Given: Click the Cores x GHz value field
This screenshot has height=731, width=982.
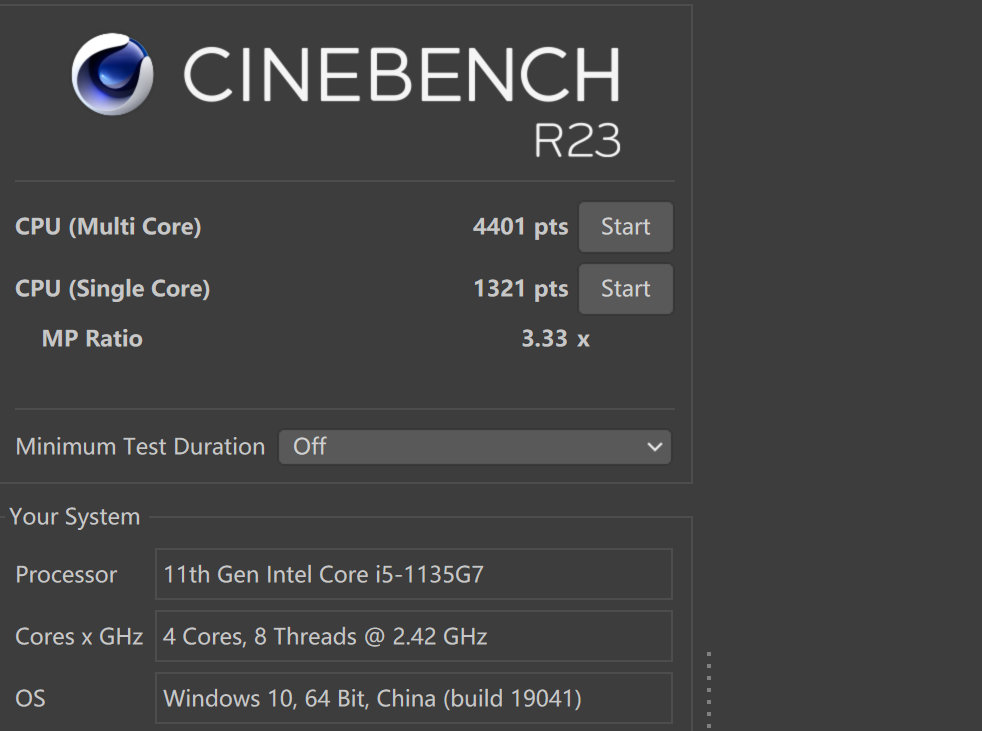Looking at the screenshot, I should click(x=413, y=637).
